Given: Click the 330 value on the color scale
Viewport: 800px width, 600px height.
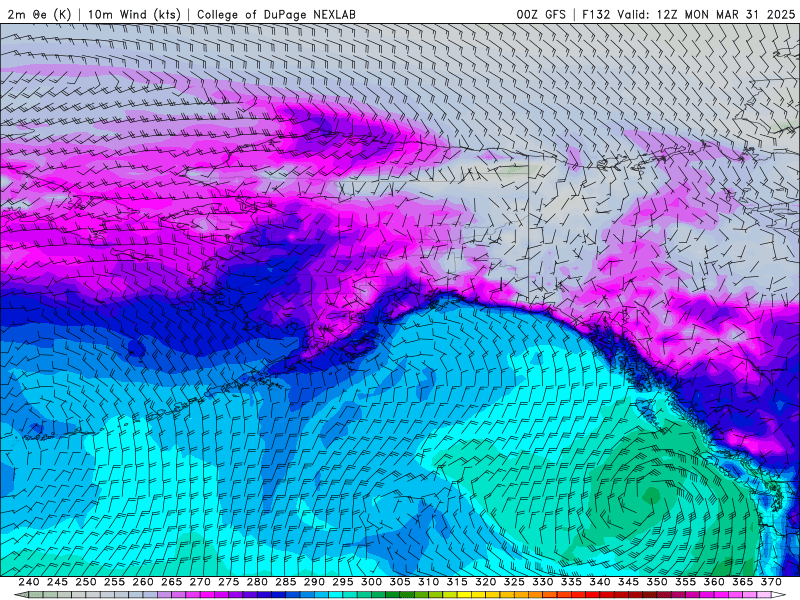Looking at the screenshot, I should 543,582.
